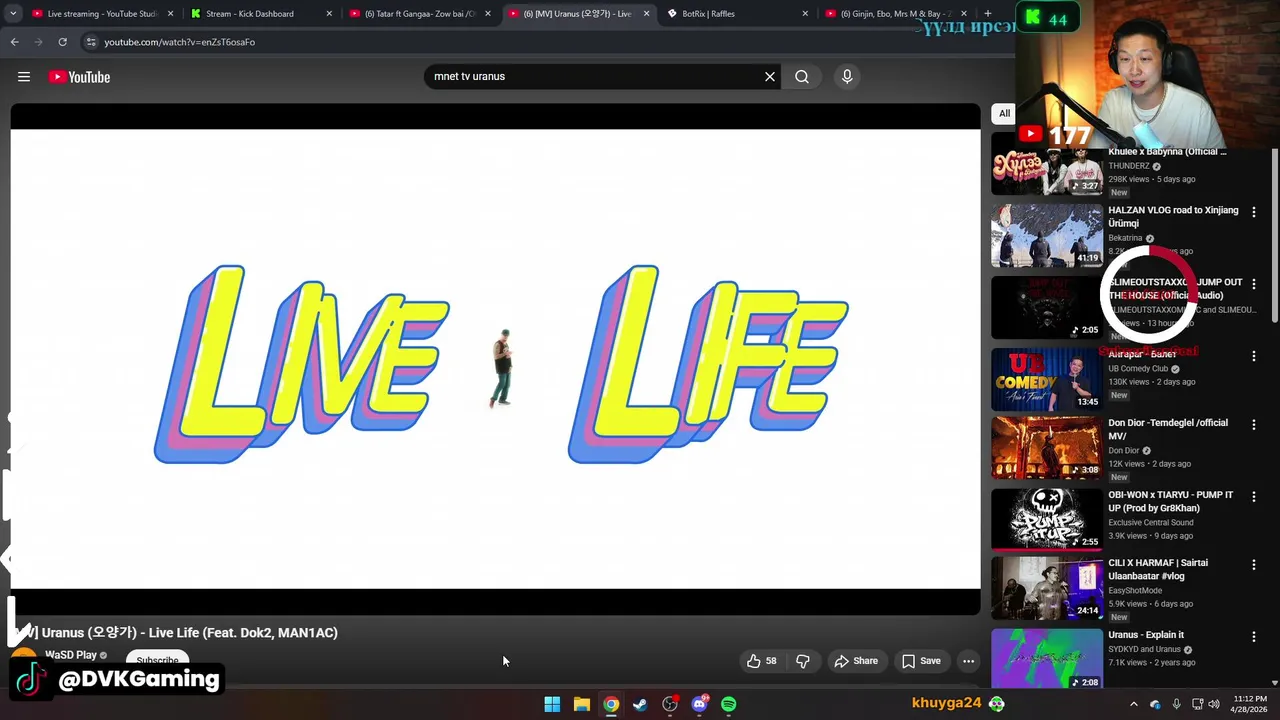1280x720 pixels.
Task: Open options for Uranus Explain it video
Action: tap(1254, 636)
